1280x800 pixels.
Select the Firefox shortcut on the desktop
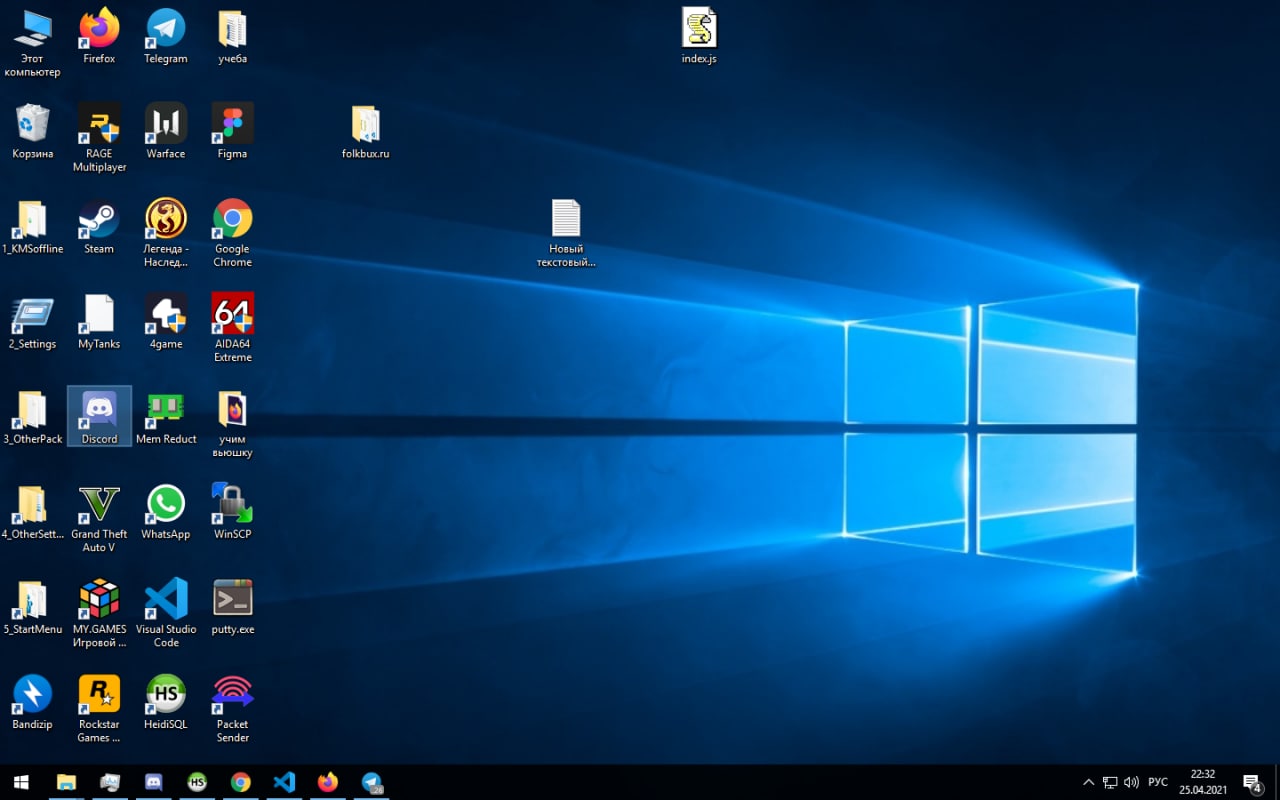point(99,37)
